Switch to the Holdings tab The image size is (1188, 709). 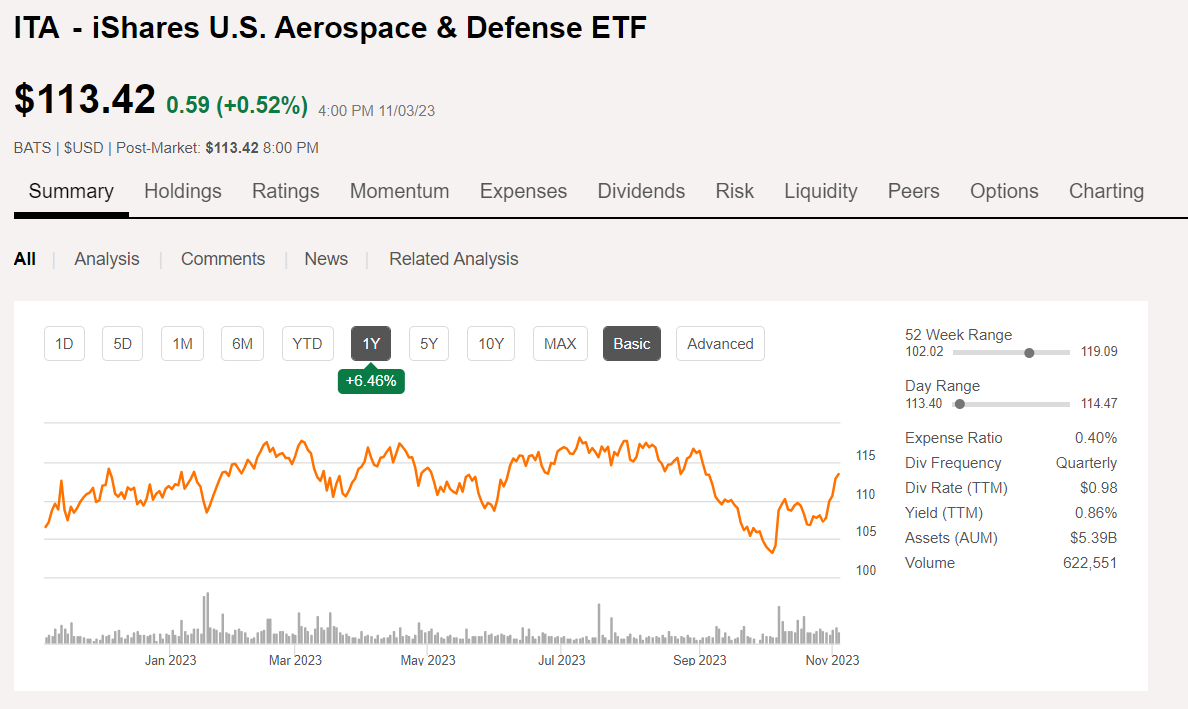(183, 191)
